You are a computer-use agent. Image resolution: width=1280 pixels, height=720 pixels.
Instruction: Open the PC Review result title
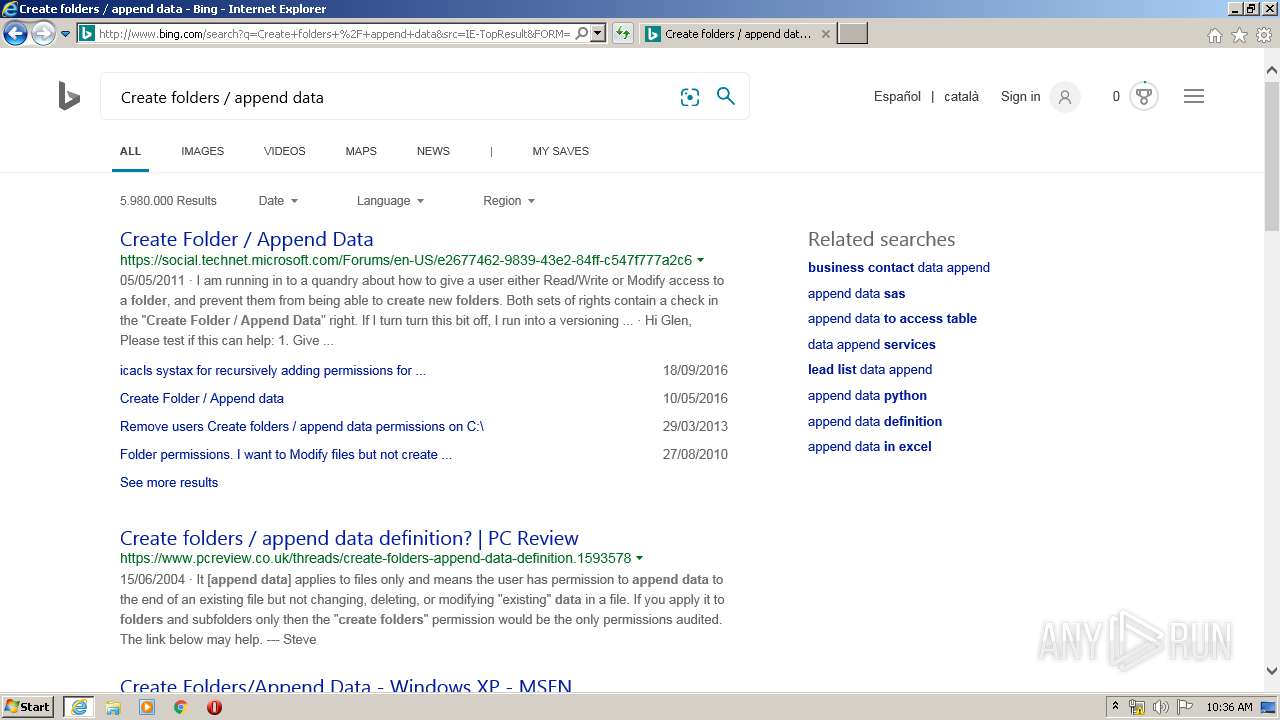coord(349,538)
